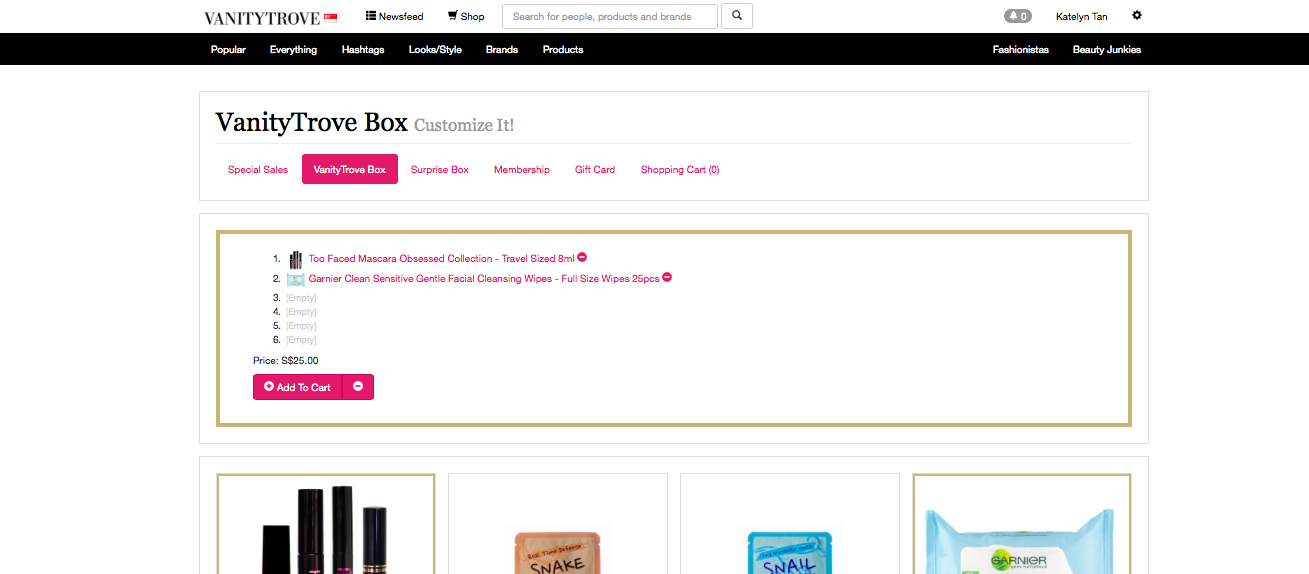
Task: Open Shopping Cart (0) tab
Action: (x=680, y=169)
